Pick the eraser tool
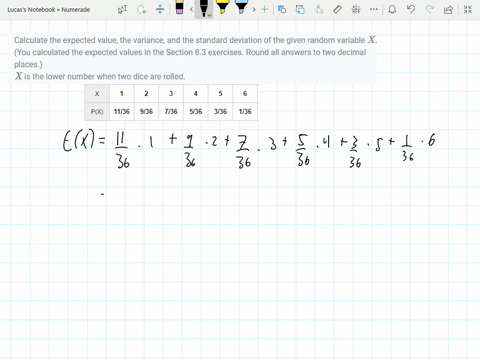480x360 pixels. [x=179, y=7]
